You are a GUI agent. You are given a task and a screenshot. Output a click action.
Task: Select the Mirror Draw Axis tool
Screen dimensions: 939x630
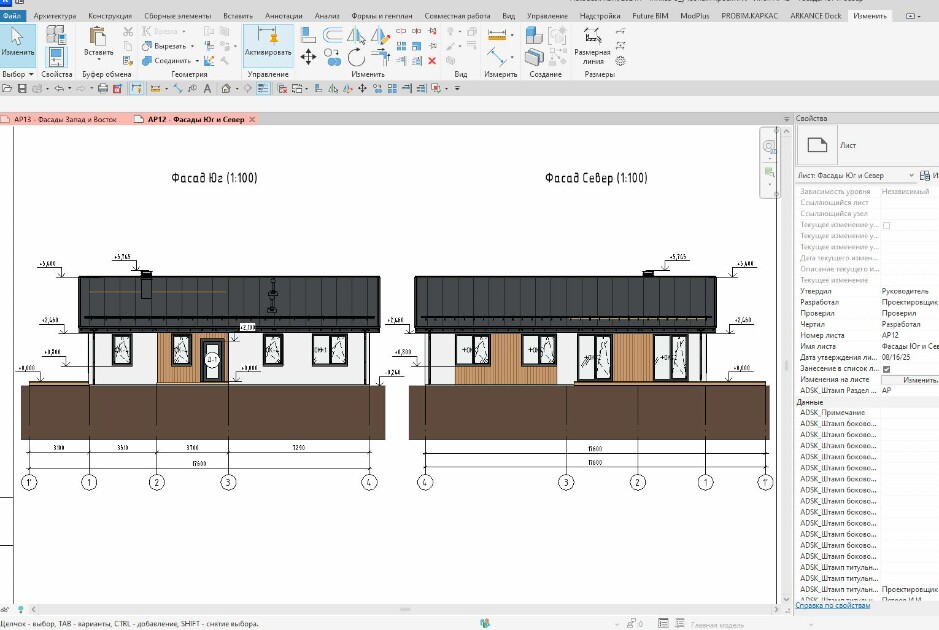click(380, 36)
